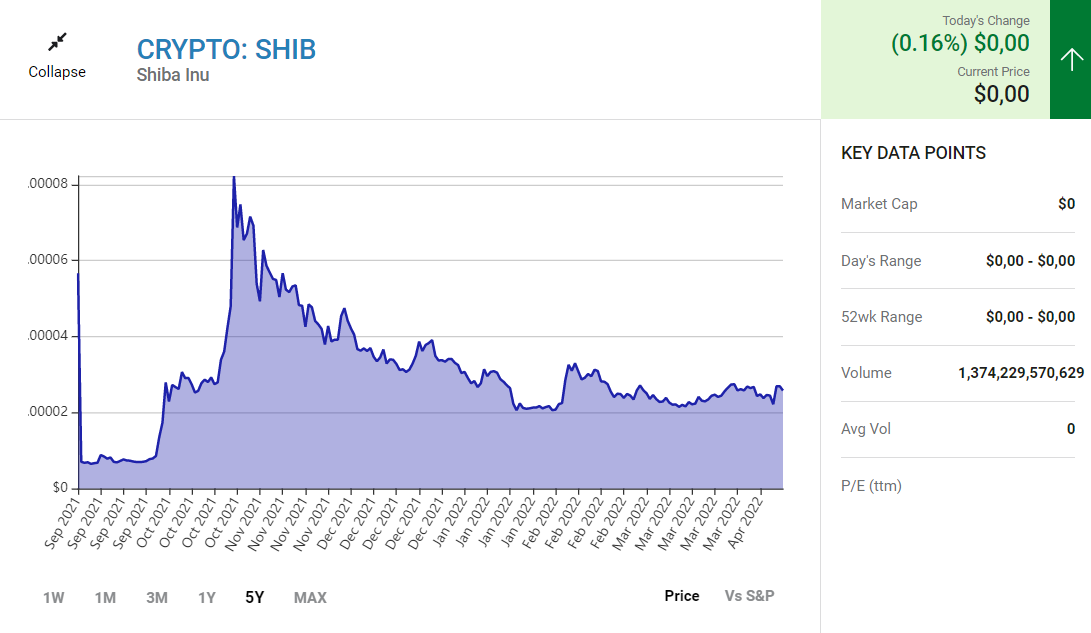Click the Day's Range label
The height and width of the screenshot is (633, 1091).
(x=881, y=261)
